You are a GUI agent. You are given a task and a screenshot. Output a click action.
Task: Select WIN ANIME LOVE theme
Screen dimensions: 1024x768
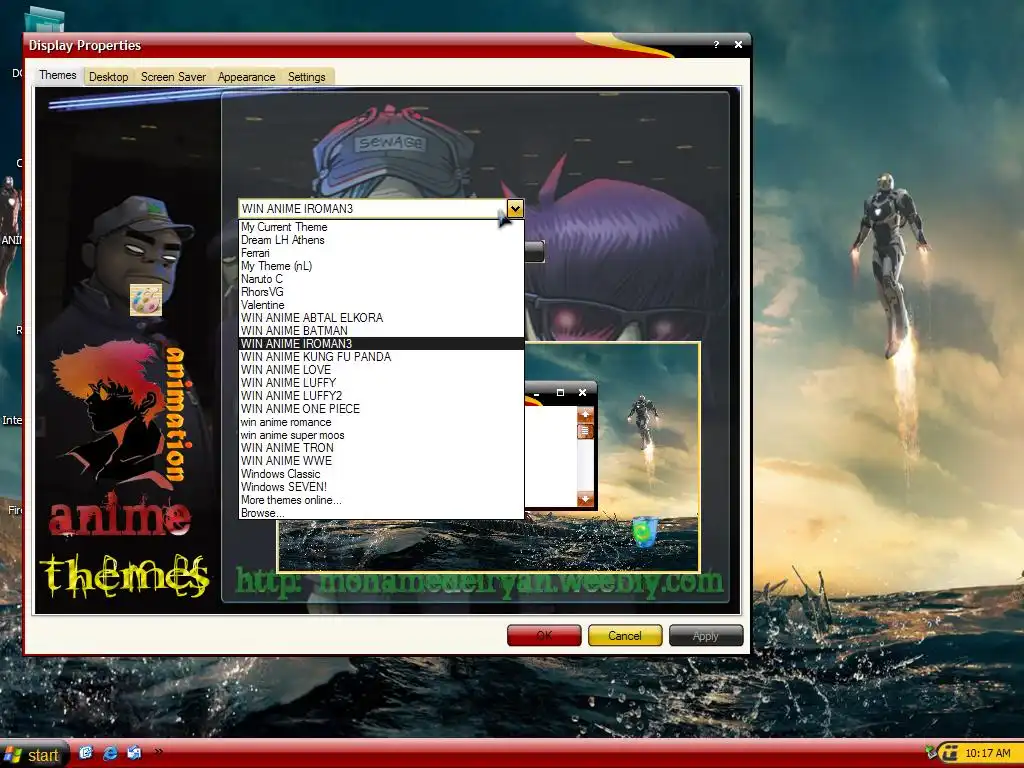381,370
